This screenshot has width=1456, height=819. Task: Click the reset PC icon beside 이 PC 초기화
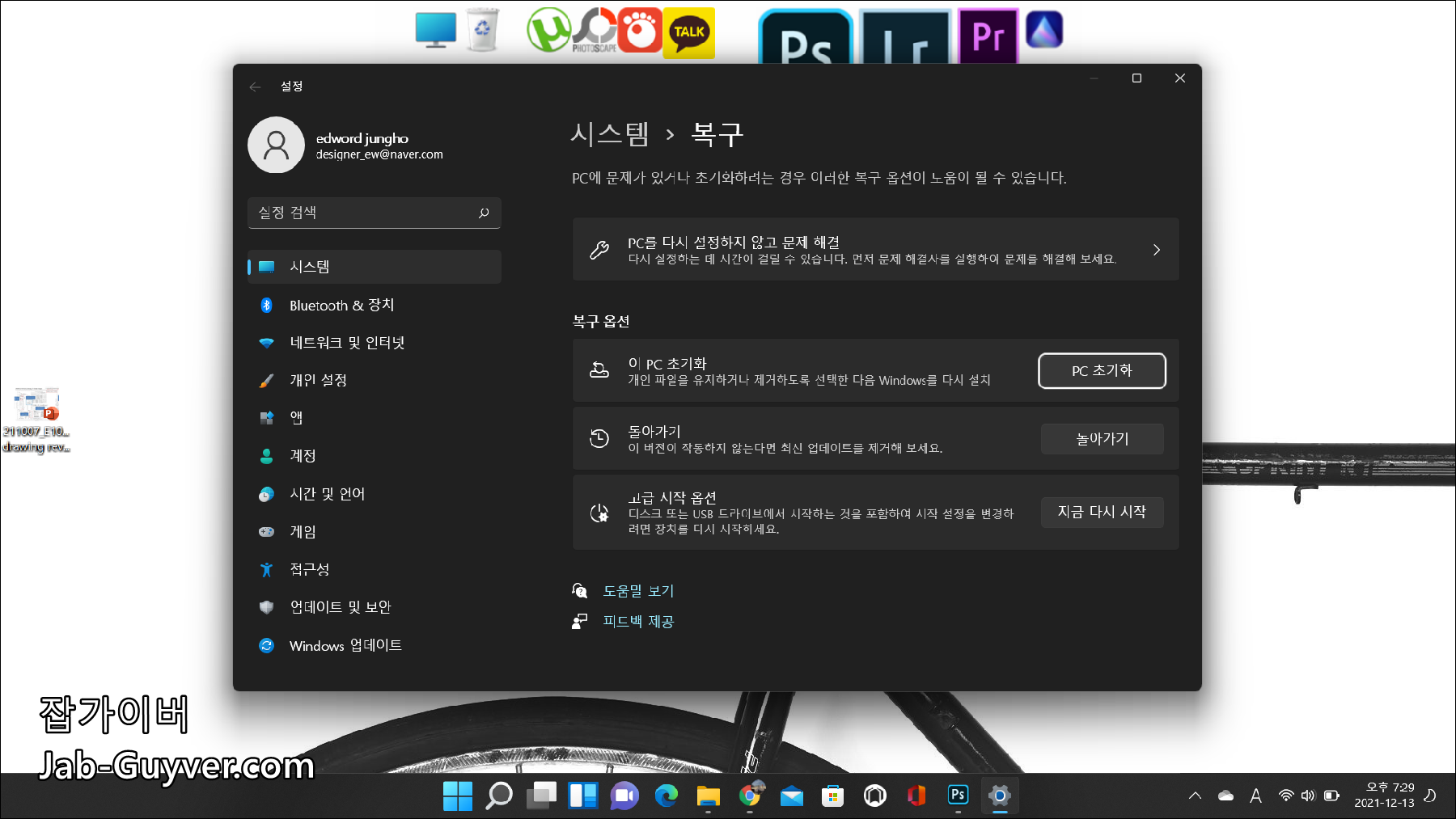coord(599,370)
